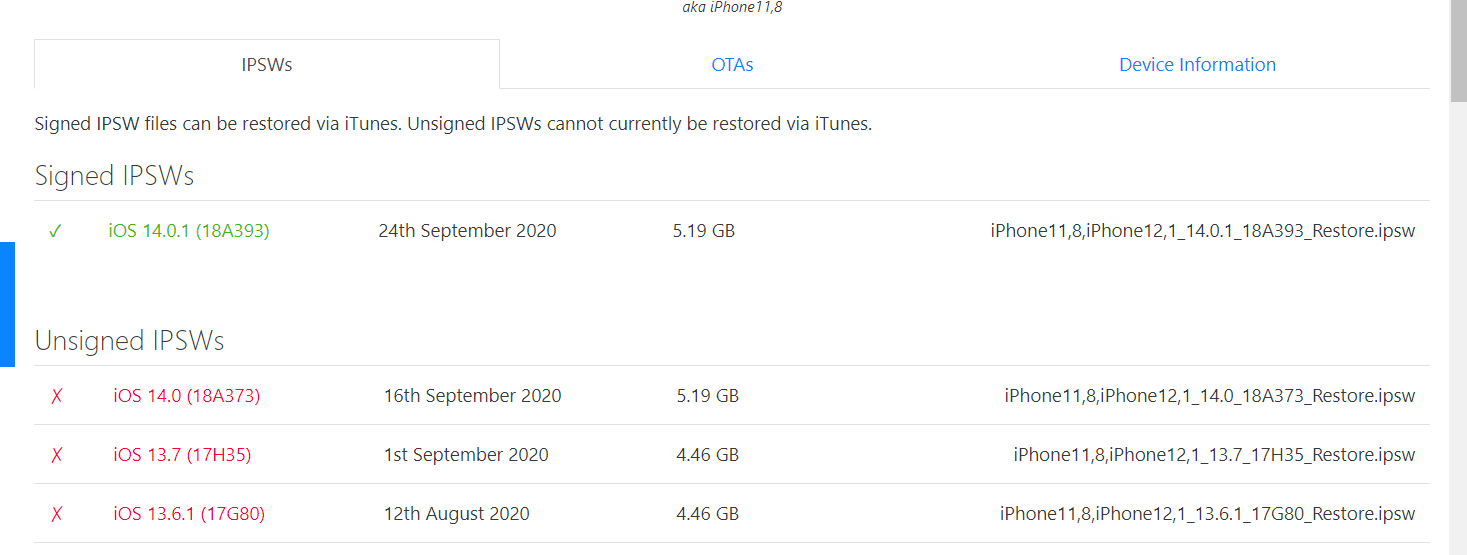Click the 24th September 2020 release date
This screenshot has height=555, width=1467.
coord(467,231)
